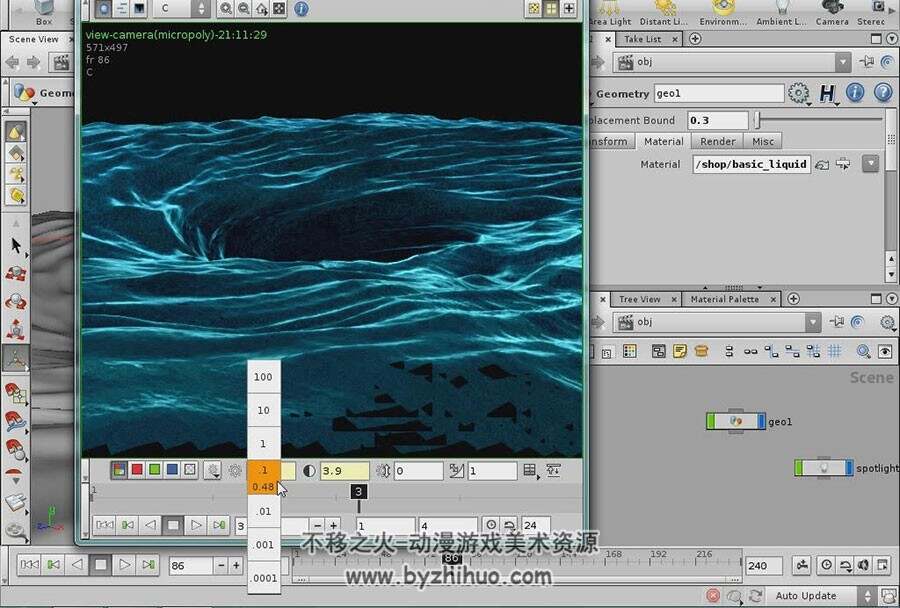Toggle real-time playback in render window
Screen dimensions: 900x608
[491, 525]
